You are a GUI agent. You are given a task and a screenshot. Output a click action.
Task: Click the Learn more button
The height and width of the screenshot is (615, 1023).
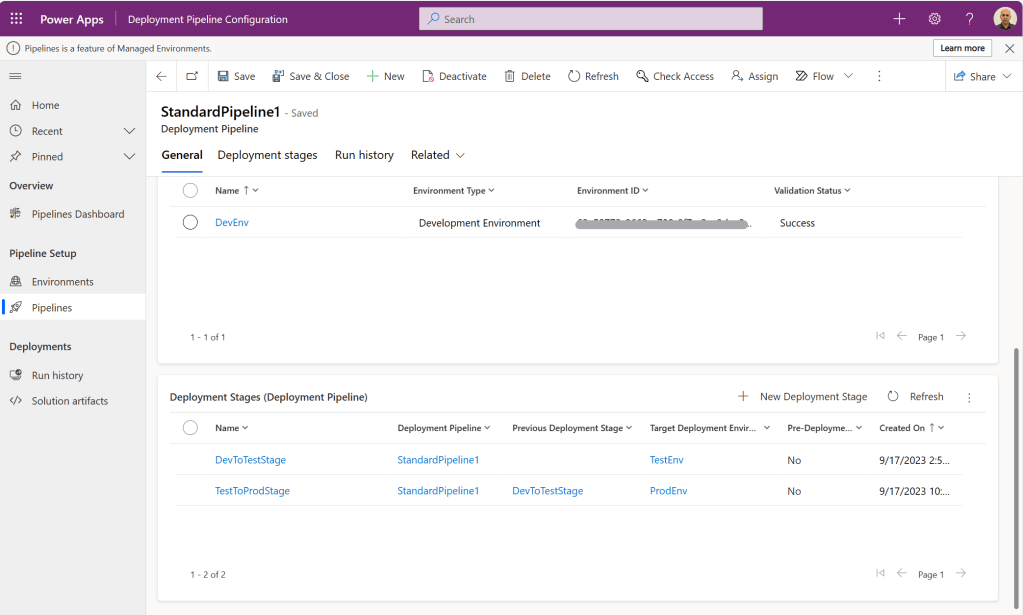click(x=962, y=48)
